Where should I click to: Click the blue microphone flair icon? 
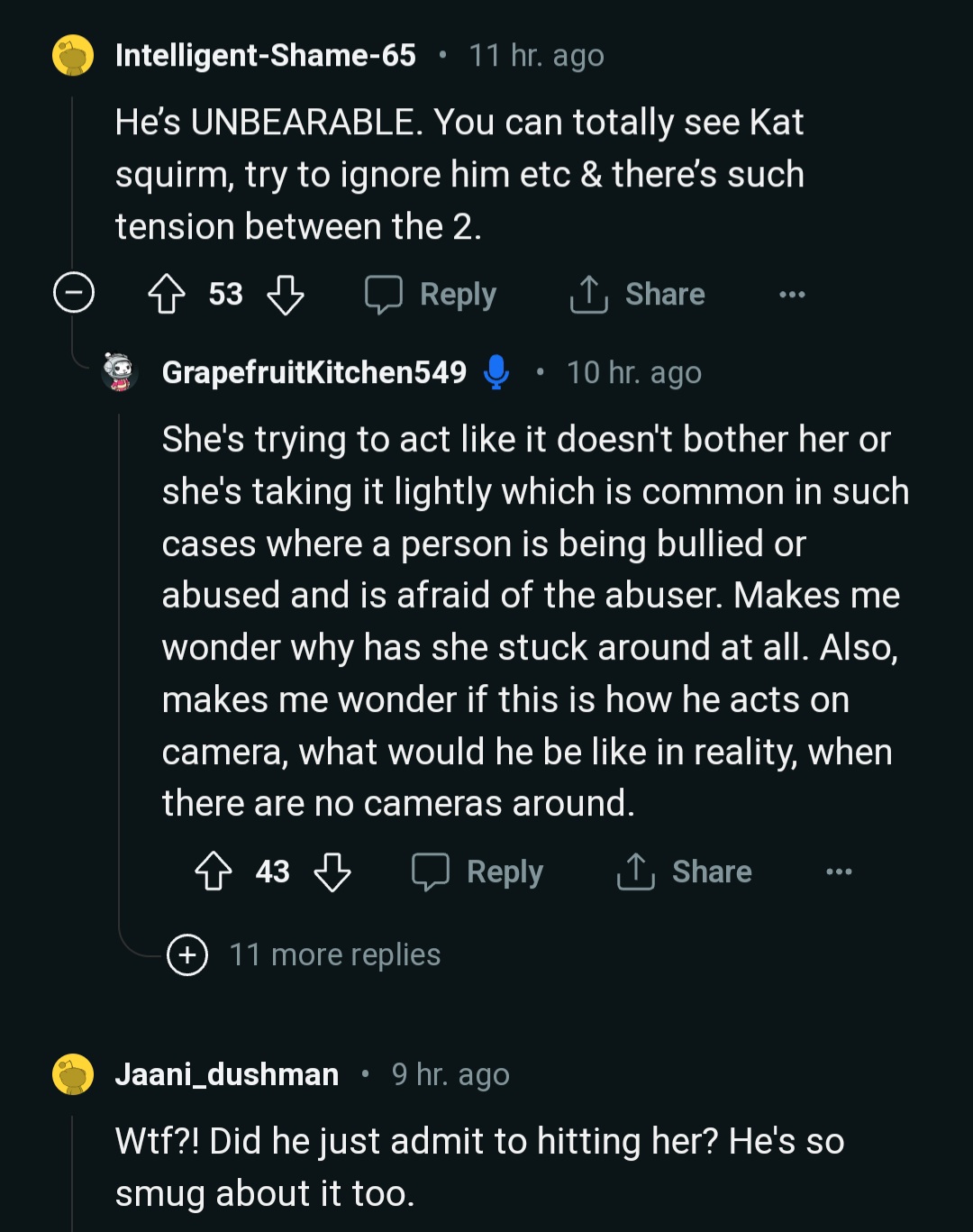[496, 372]
